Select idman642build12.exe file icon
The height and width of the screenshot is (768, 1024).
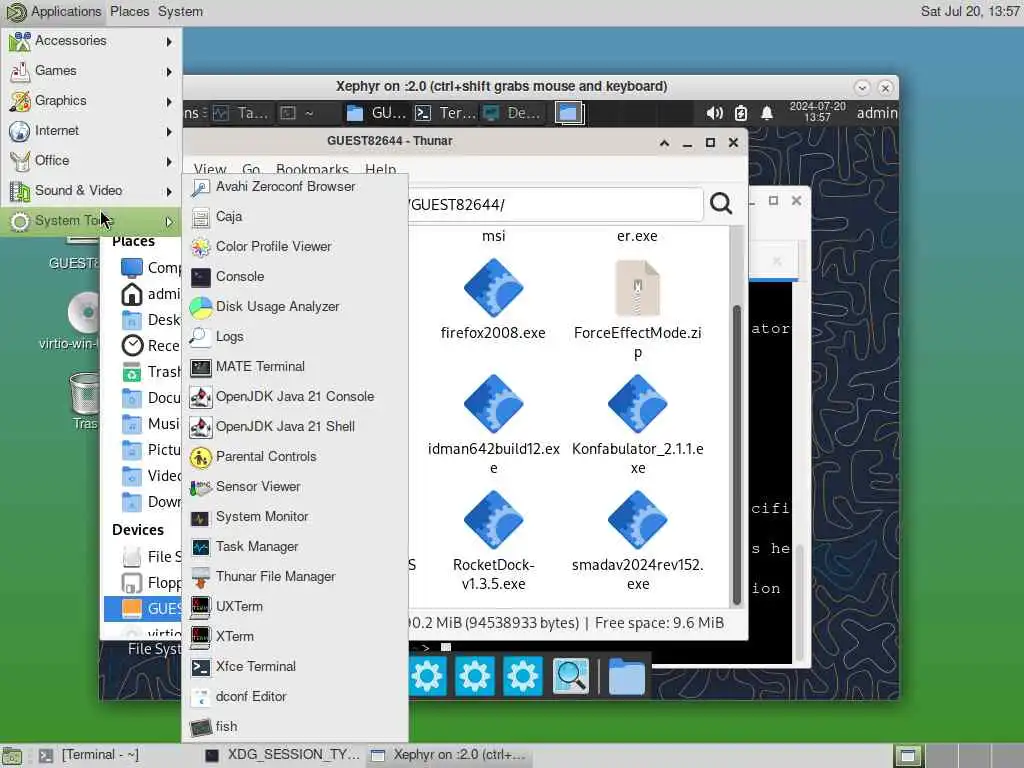tap(493, 404)
